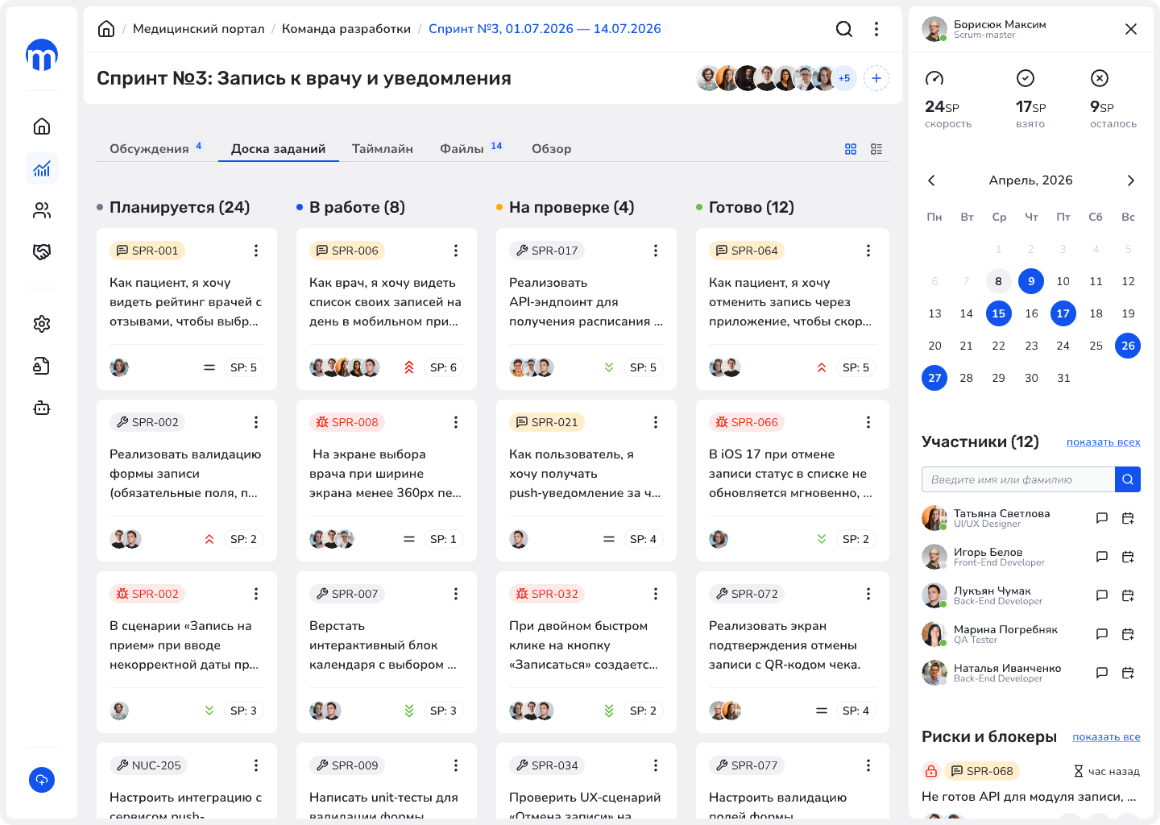Open chat with Игорь Белов
1160x825 pixels.
point(1102,556)
